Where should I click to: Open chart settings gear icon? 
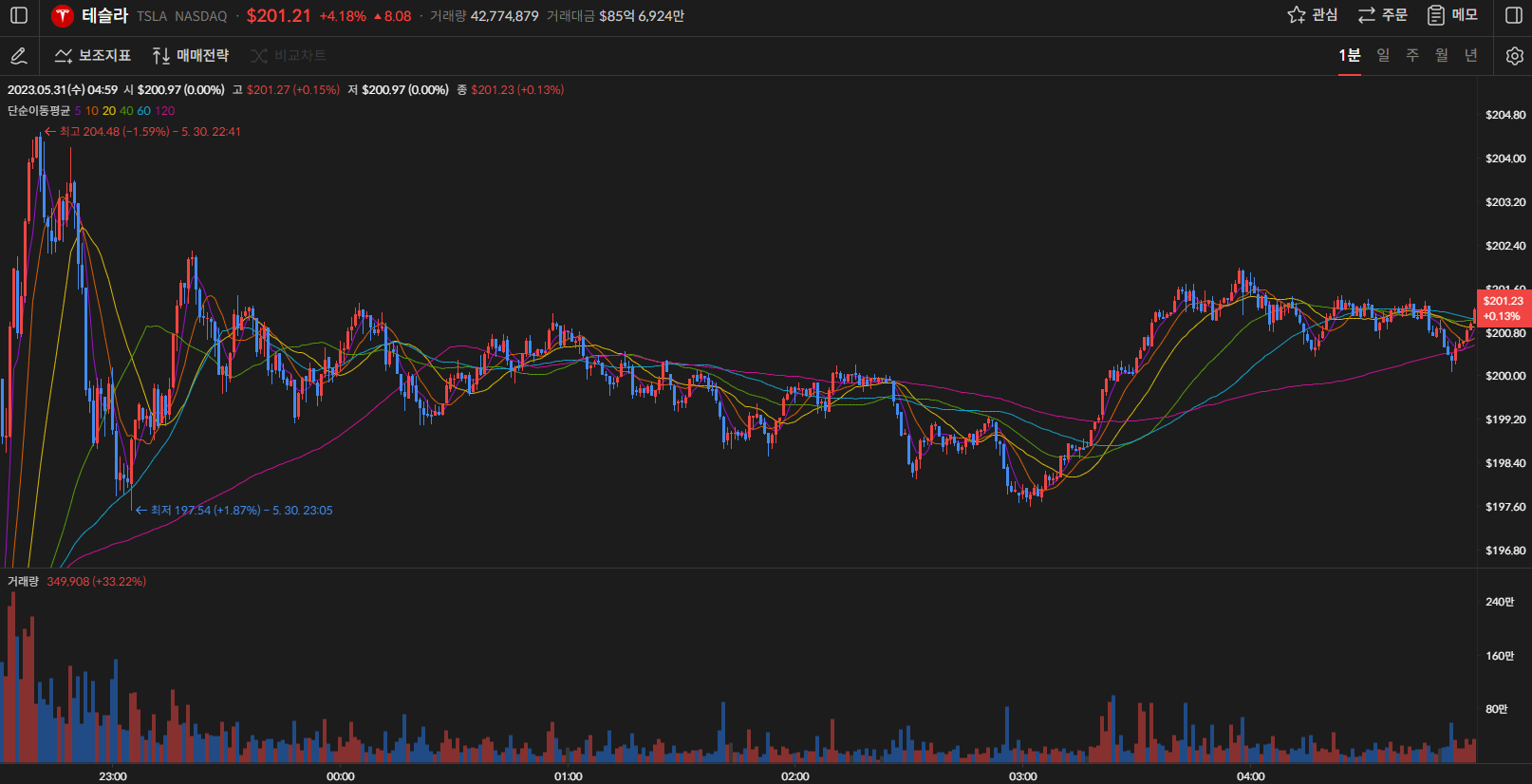(1515, 56)
